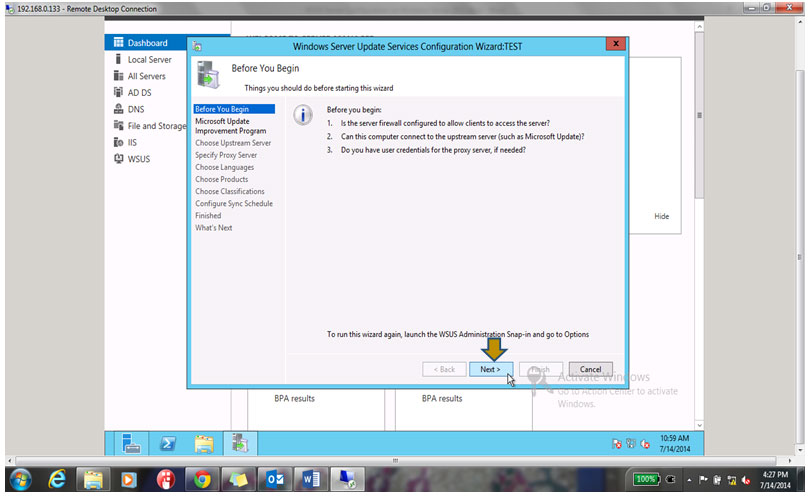Click the Hide link in Server Manager
This screenshot has height=501, width=809.
[661, 216]
